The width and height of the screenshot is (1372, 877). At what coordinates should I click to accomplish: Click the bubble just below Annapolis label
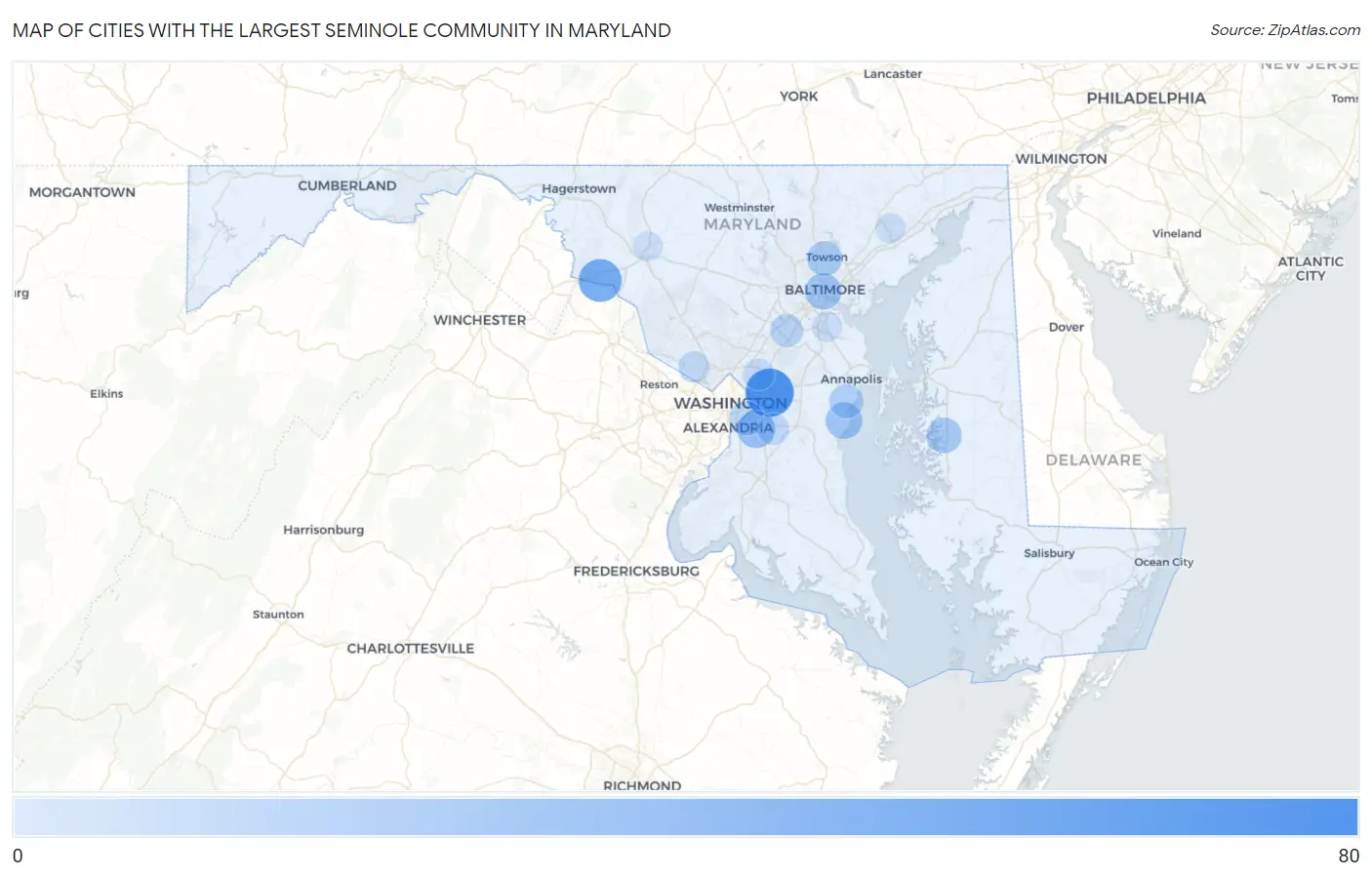point(846,400)
